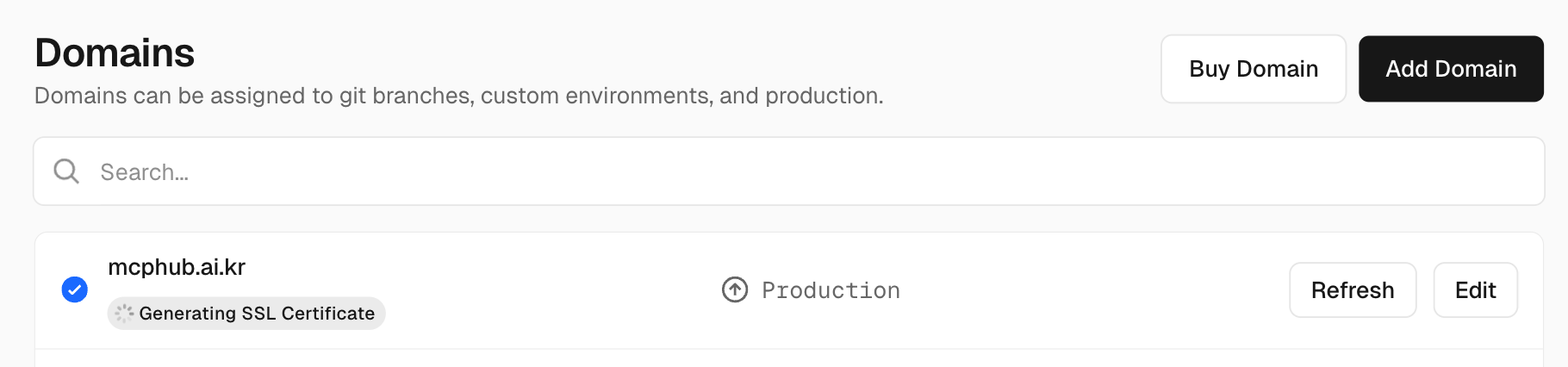This screenshot has width=1568, height=367.
Task: Click the Production upward arrow circle icon
Action: click(734, 289)
